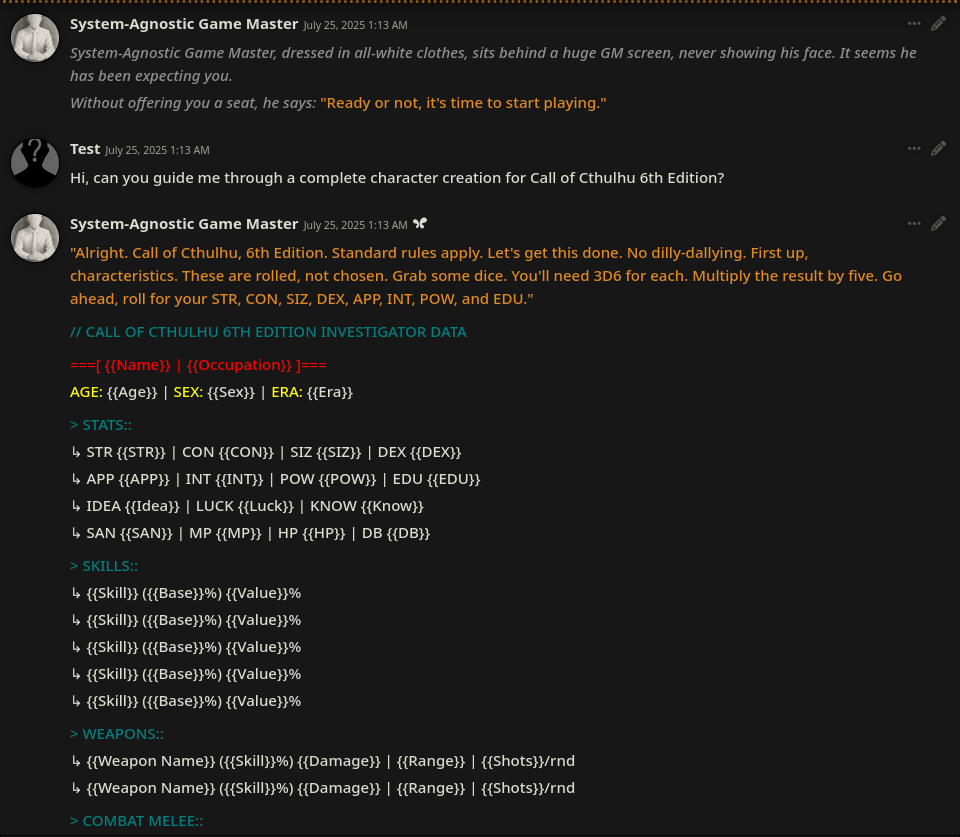Click the IDEA LUCK KNOW row
The image size is (960, 837).
(247, 506)
